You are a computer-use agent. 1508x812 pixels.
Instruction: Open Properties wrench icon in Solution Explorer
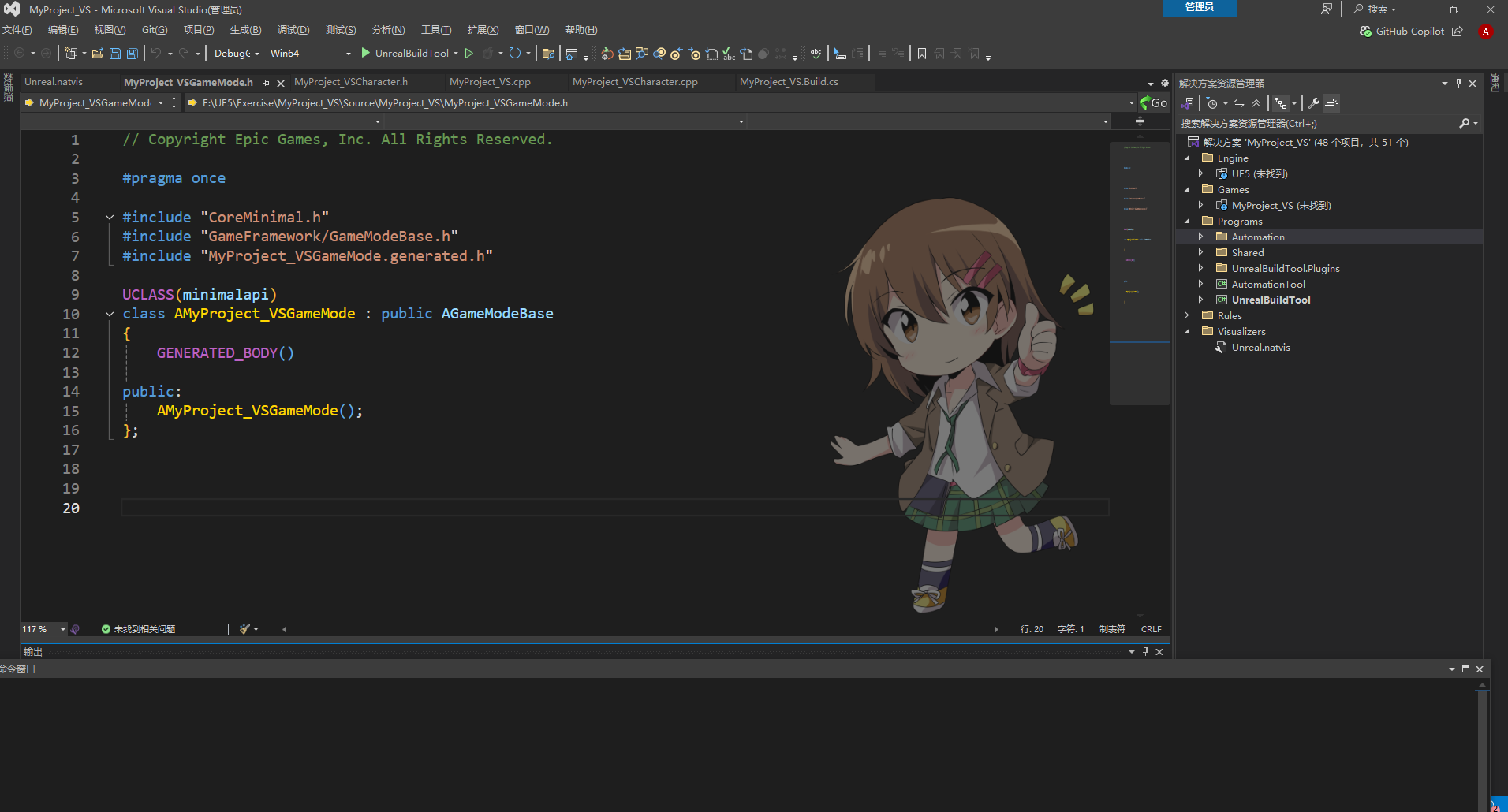click(1313, 103)
